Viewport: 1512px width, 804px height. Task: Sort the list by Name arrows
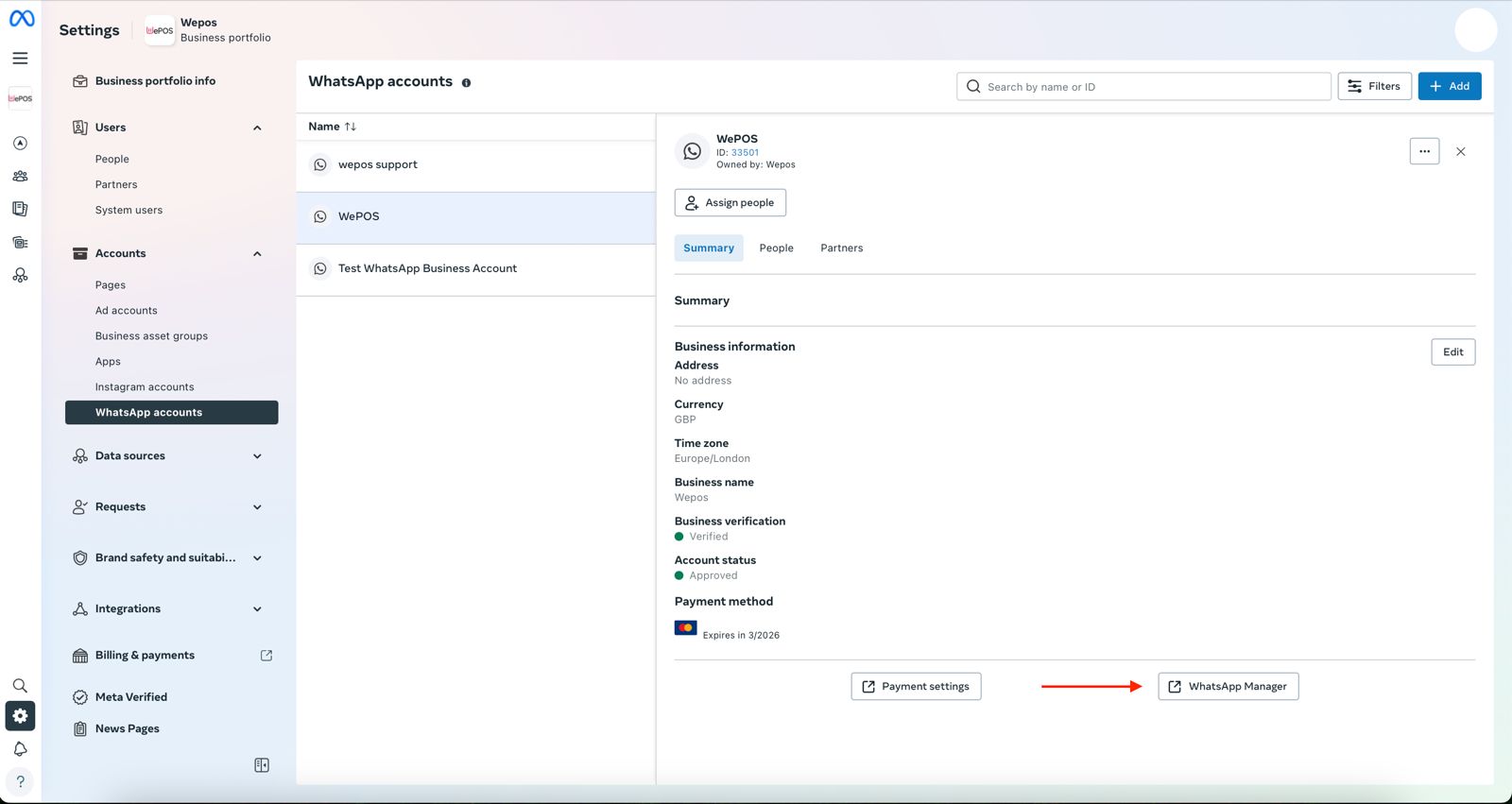click(351, 127)
